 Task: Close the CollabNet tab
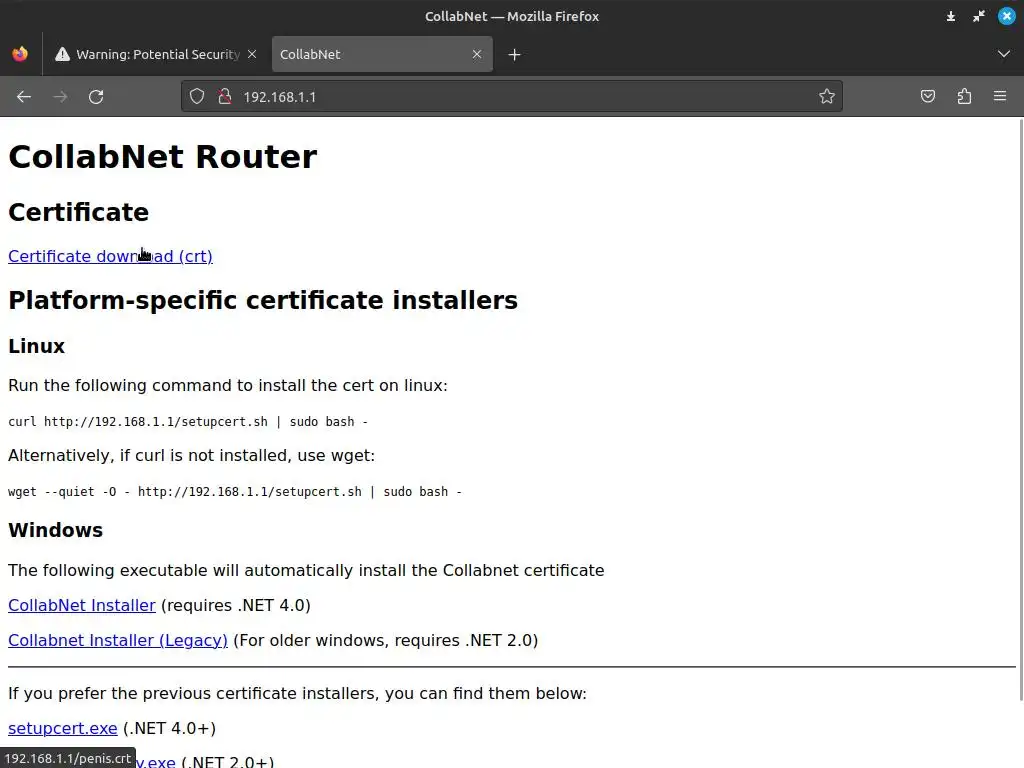click(x=477, y=54)
